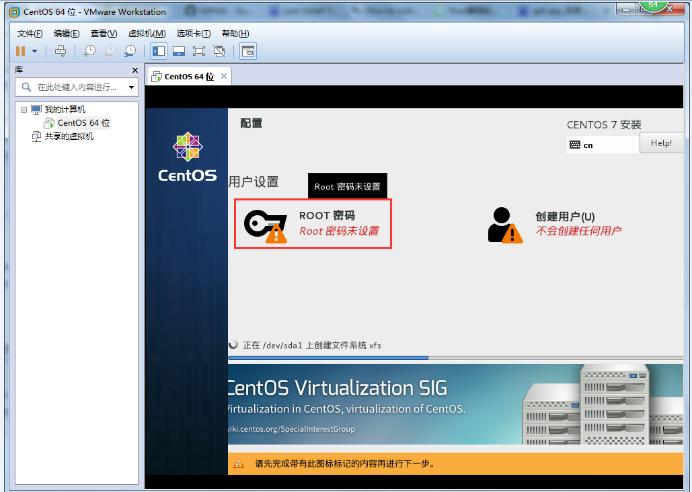Image resolution: width=692 pixels, height=492 pixels.
Task: Select CentOS 64 位 in the library tree
Action: (x=83, y=123)
